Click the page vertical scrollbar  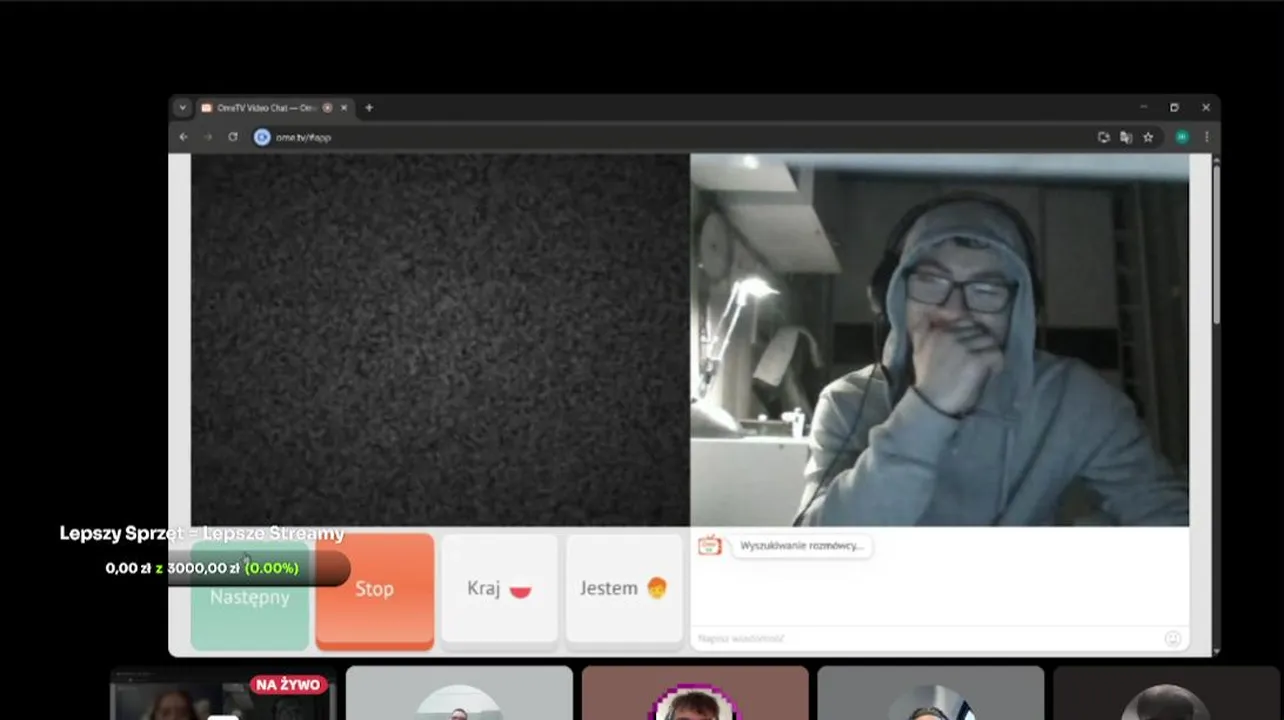[1216, 245]
